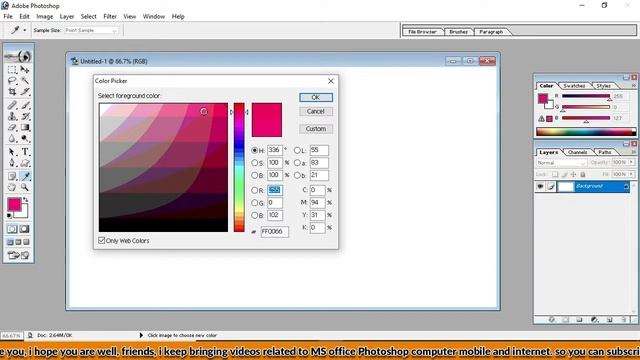
Task: Select the S saturation radio button
Action: point(255,163)
